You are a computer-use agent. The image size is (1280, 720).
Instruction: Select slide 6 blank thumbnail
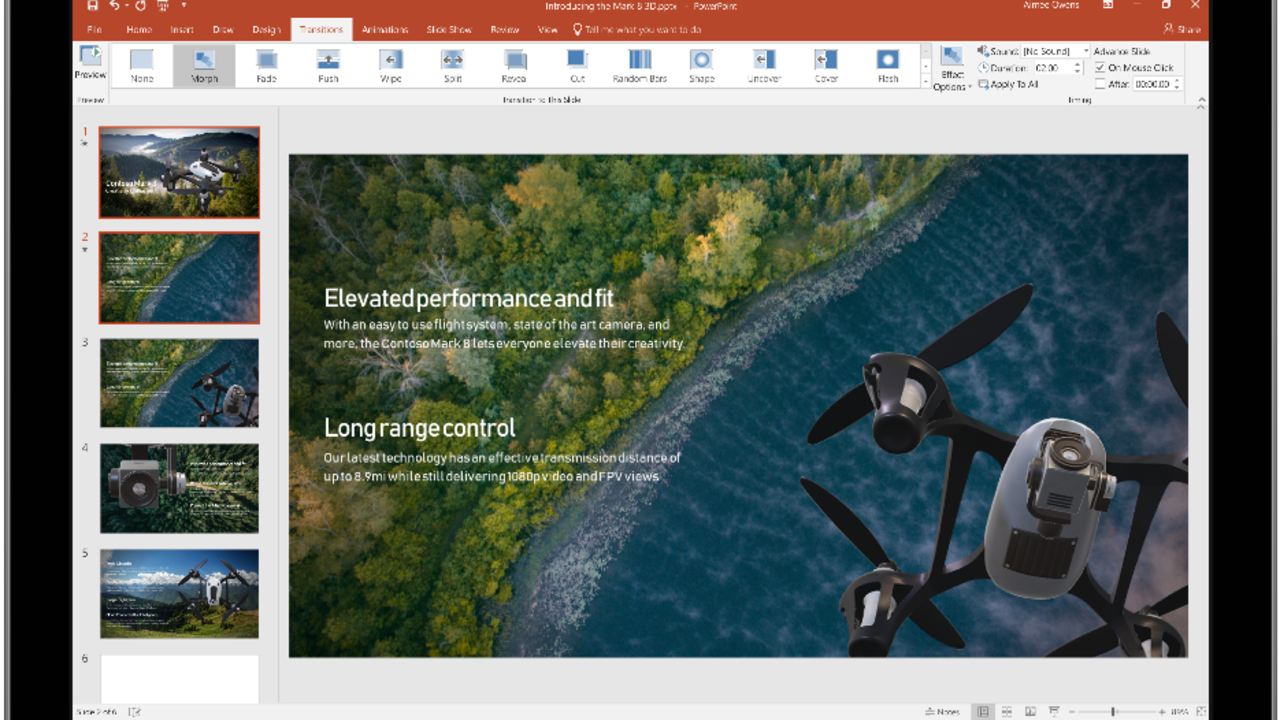point(179,679)
